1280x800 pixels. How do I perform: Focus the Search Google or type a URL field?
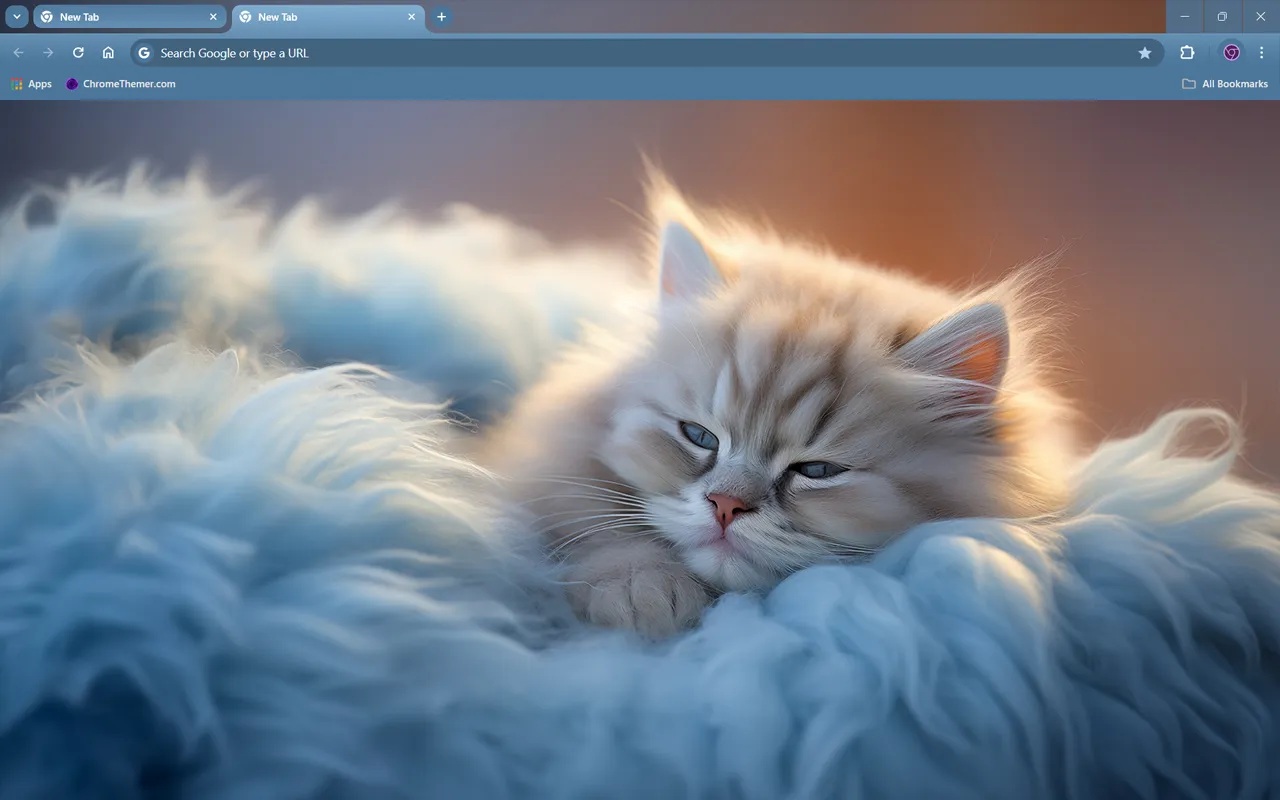[x=647, y=53]
